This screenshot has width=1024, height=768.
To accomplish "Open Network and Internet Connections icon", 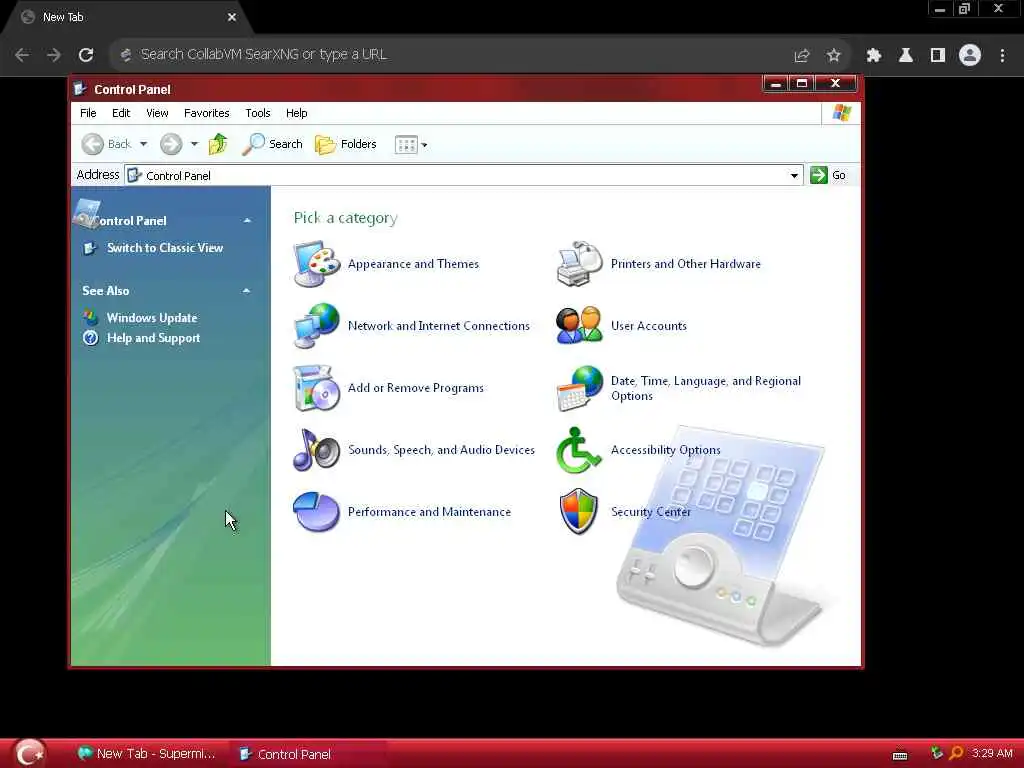I will (317, 326).
